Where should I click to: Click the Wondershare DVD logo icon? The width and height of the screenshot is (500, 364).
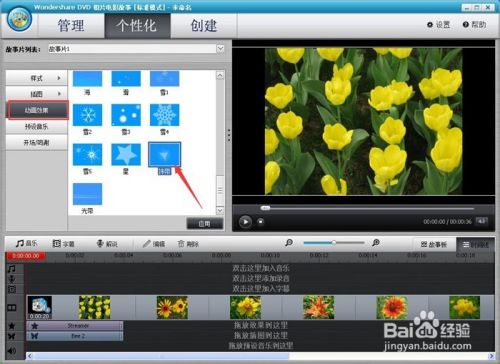pyautogui.click(x=20, y=20)
